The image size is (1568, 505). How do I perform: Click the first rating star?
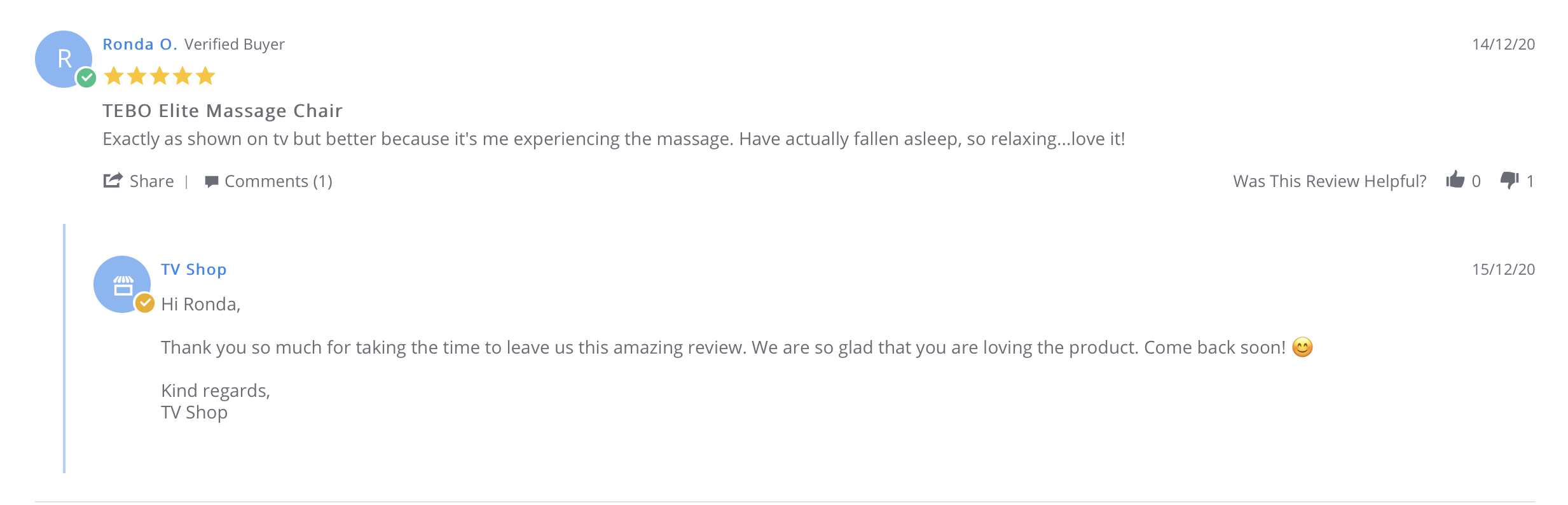click(114, 76)
